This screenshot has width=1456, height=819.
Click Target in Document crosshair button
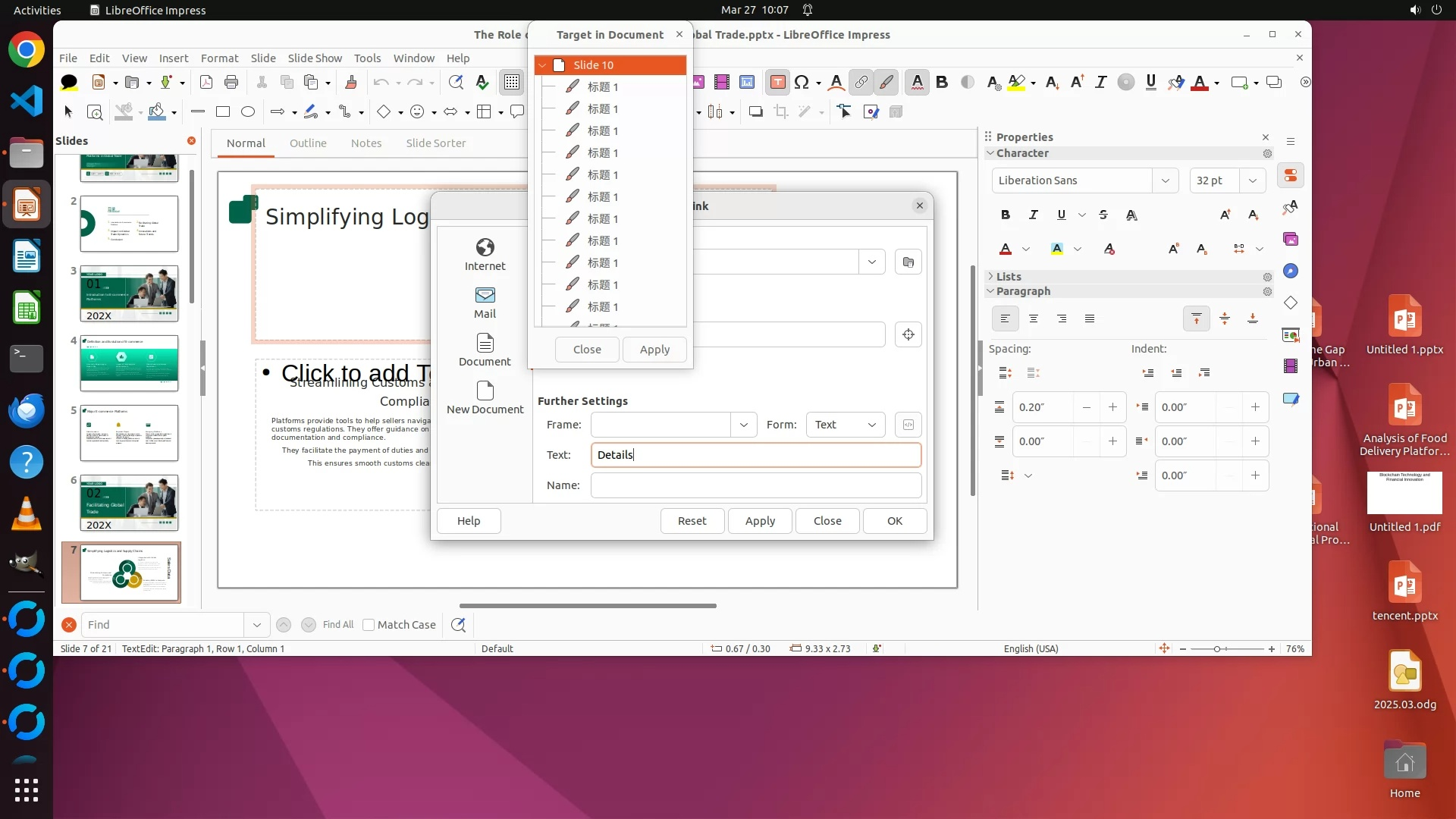(x=908, y=334)
